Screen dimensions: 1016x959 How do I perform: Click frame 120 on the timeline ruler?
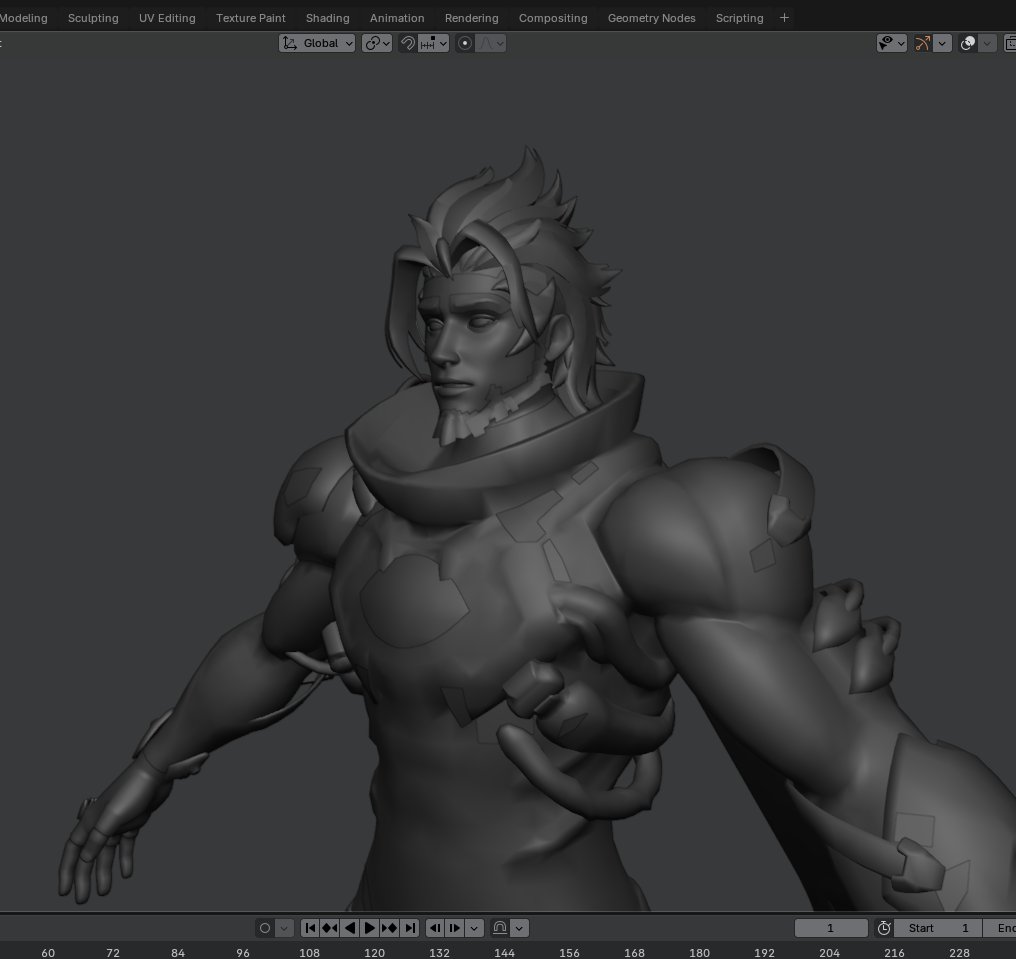pos(374,953)
